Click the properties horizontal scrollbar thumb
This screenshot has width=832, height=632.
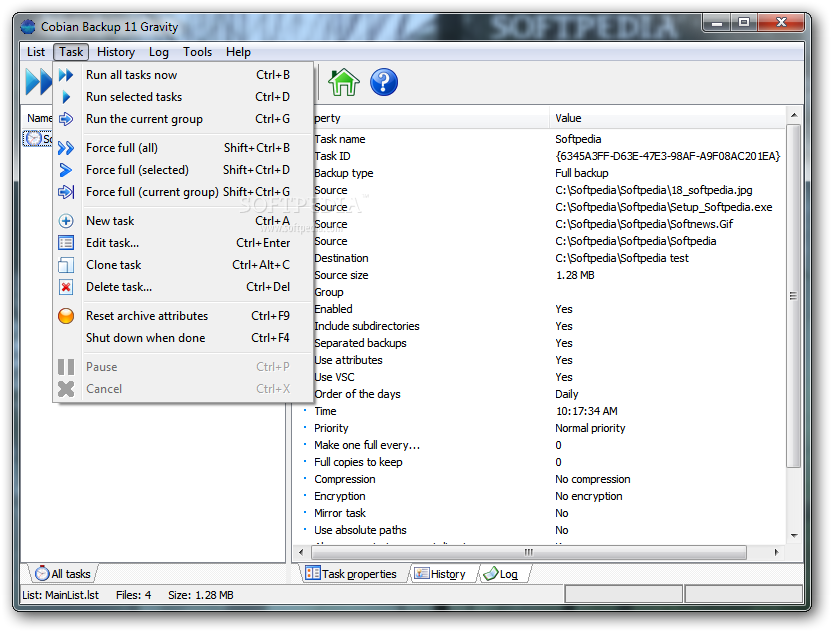click(528, 552)
